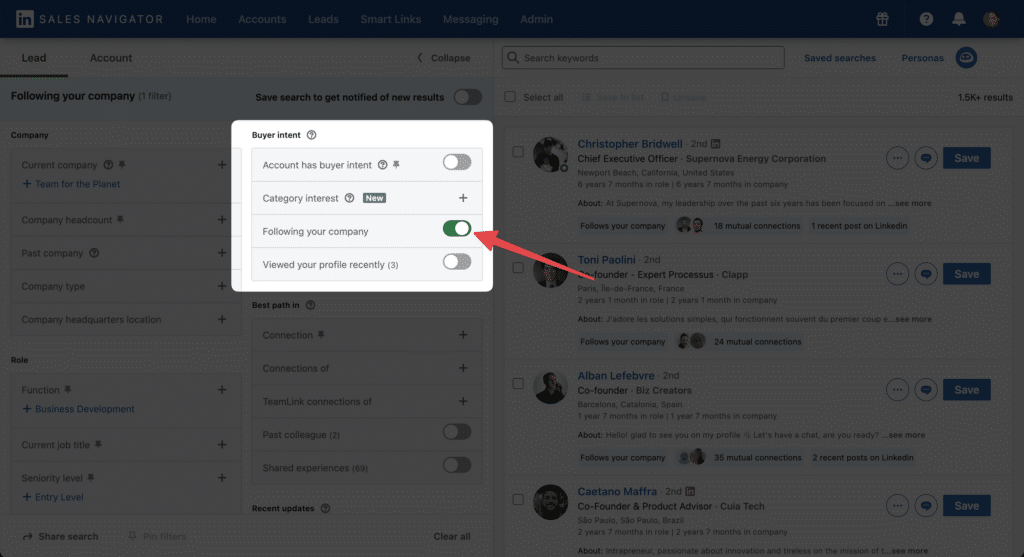The width and height of the screenshot is (1024, 557).
Task: Message Toni Paolini via chat icon
Action: [x=926, y=274]
